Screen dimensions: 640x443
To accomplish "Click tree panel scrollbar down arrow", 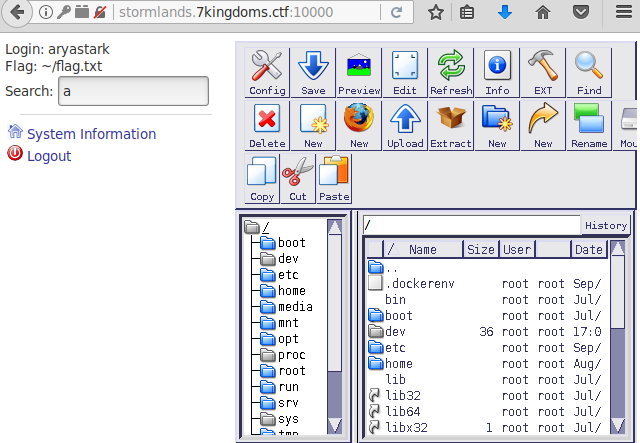I will click(335, 425).
